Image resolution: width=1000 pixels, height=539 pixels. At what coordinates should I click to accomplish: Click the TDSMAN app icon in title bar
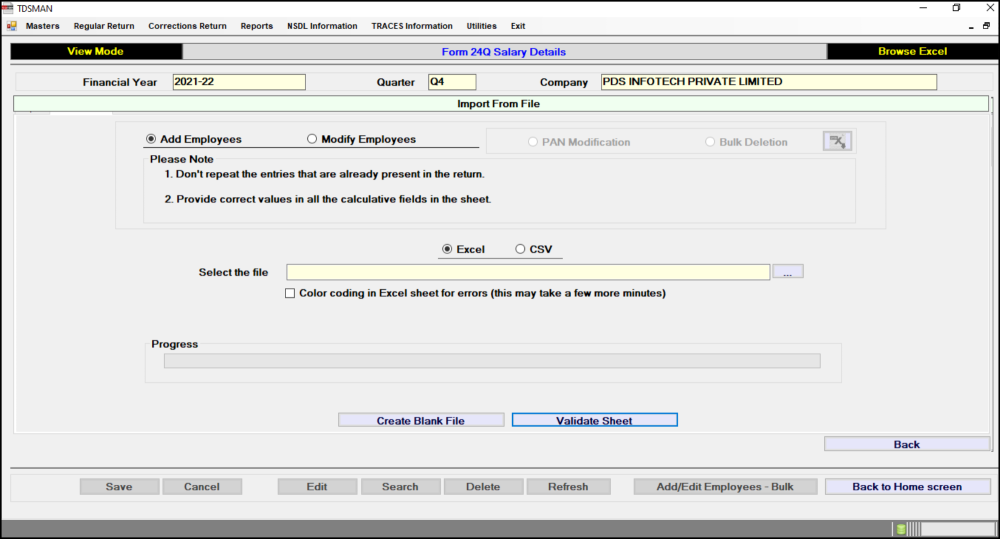point(8,8)
